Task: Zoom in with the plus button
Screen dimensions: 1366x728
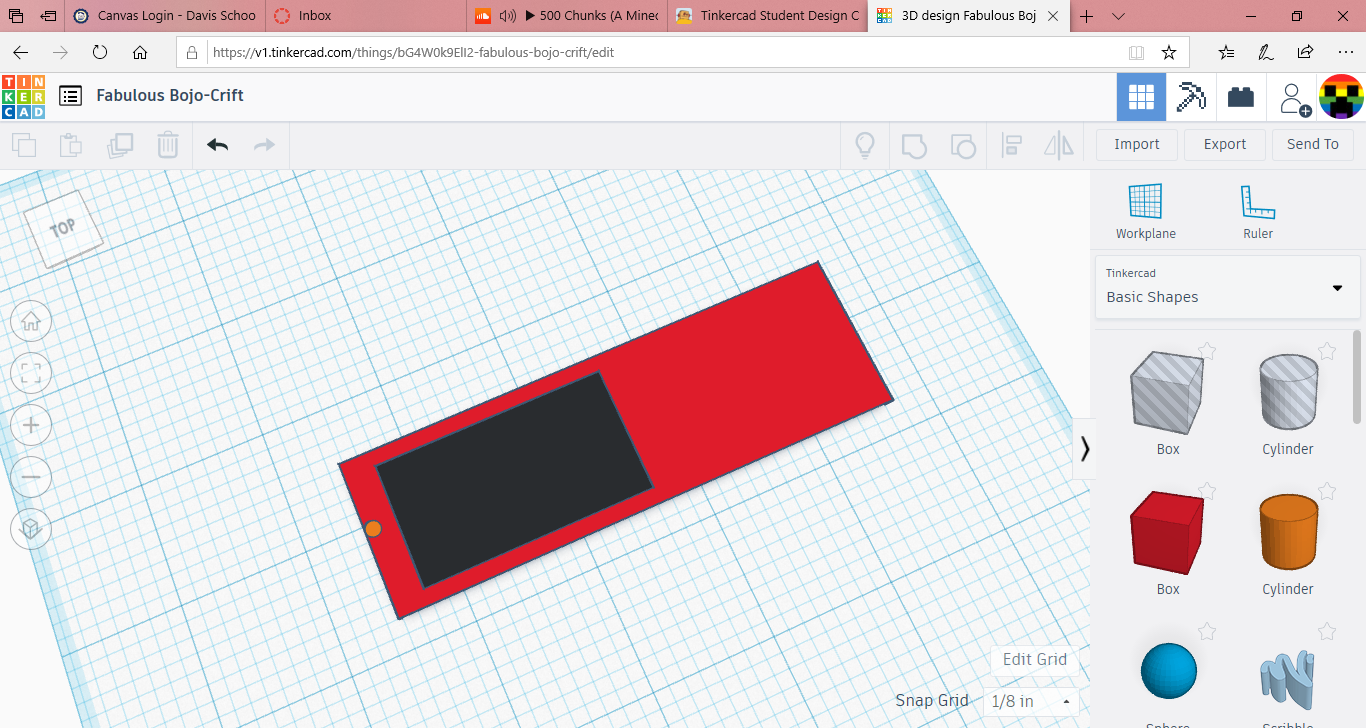Action: (31, 425)
